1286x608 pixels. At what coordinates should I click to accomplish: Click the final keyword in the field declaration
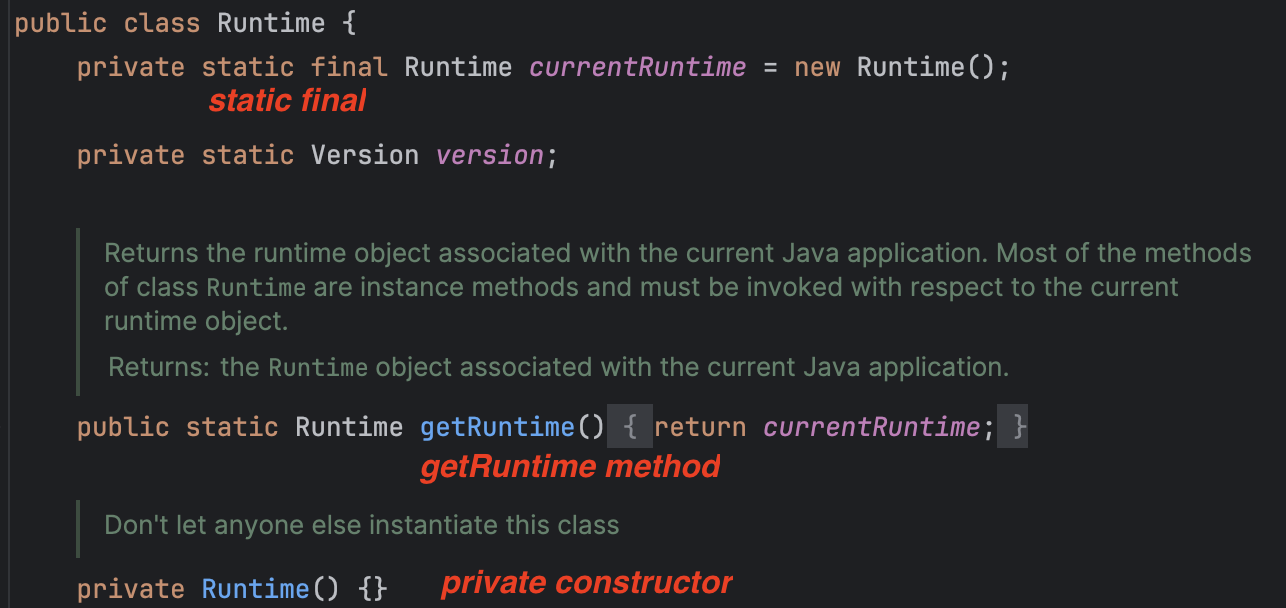tap(349, 68)
